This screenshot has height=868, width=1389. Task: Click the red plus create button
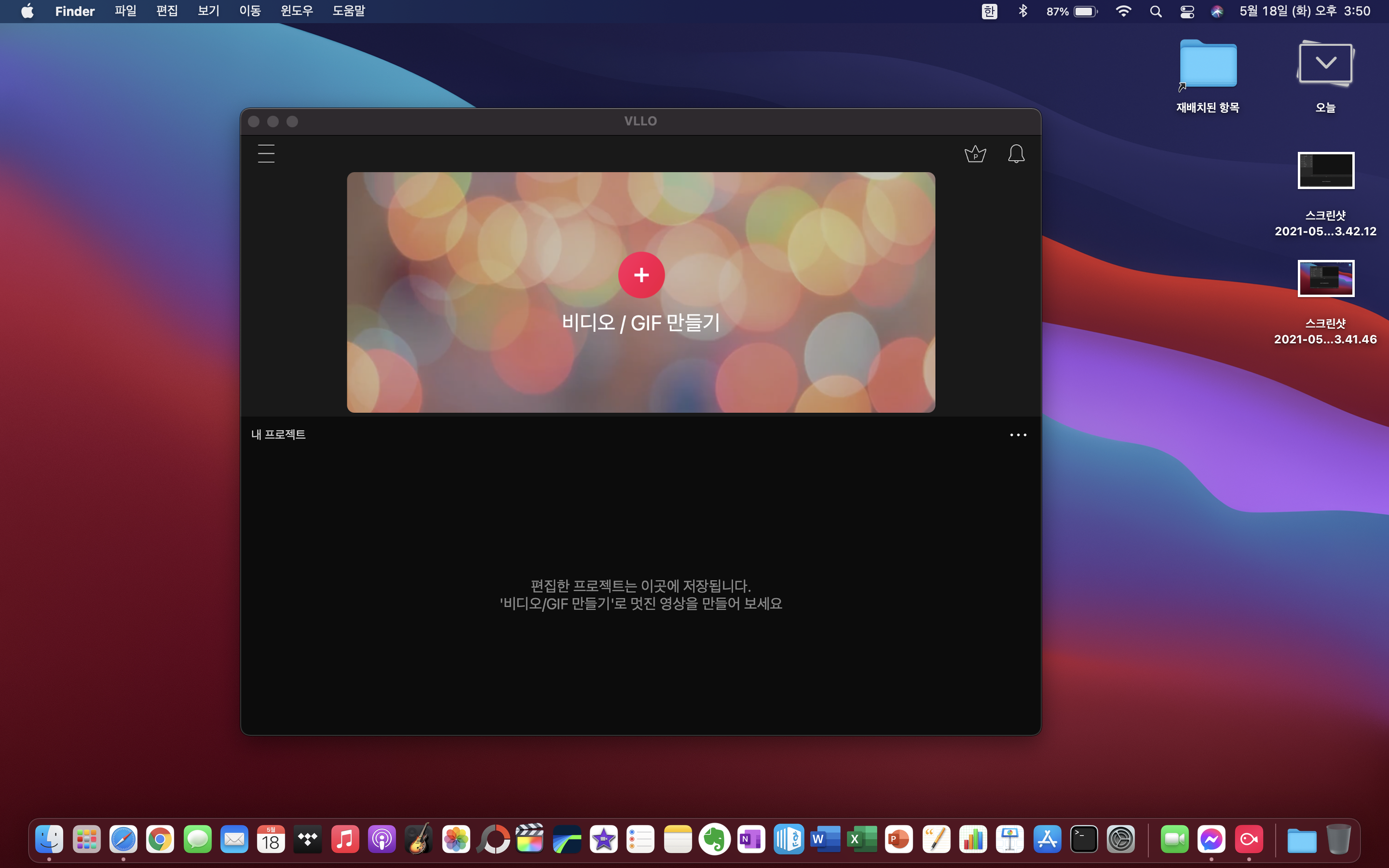click(641, 275)
